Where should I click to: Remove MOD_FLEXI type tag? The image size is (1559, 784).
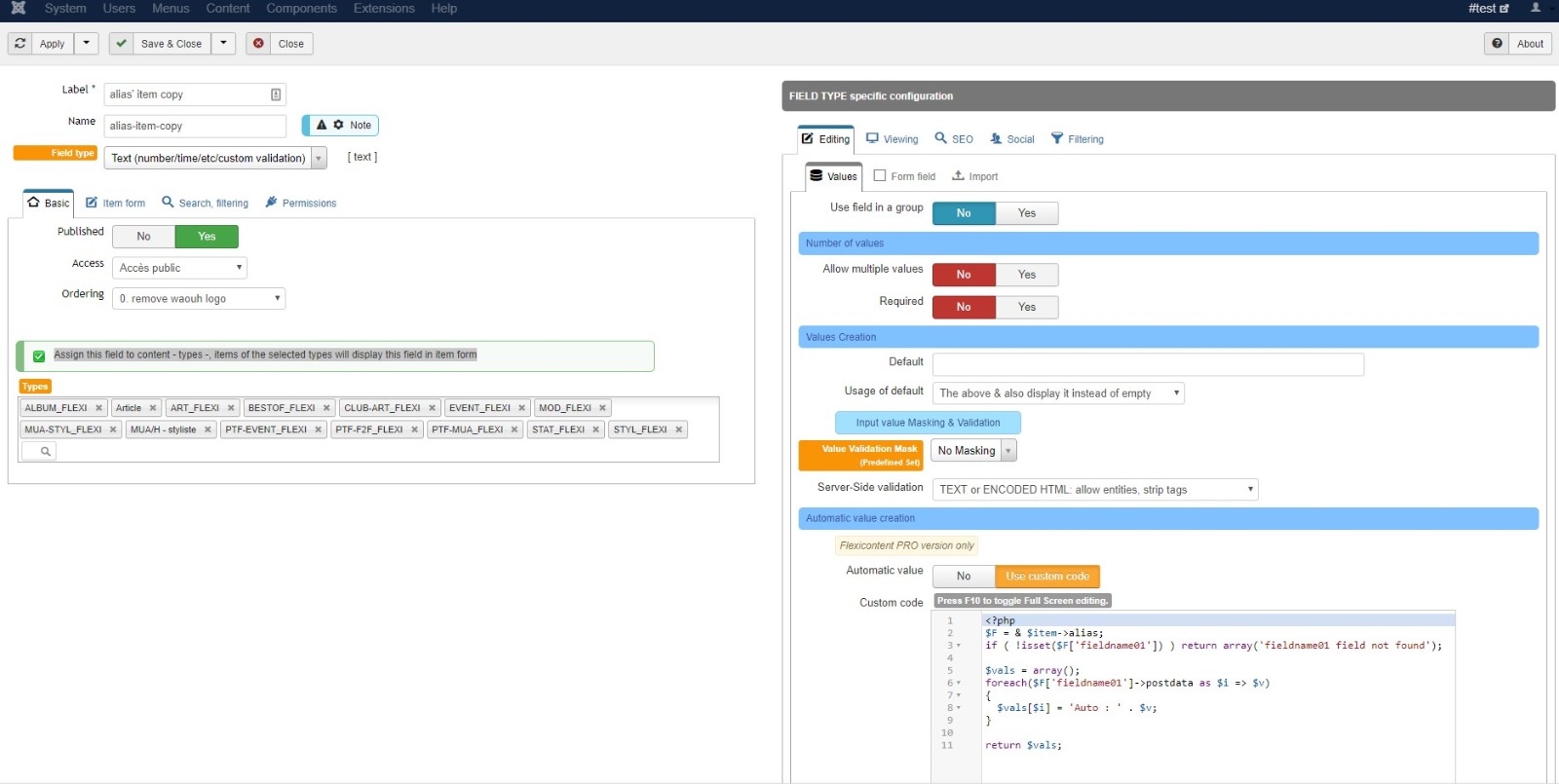tap(602, 408)
